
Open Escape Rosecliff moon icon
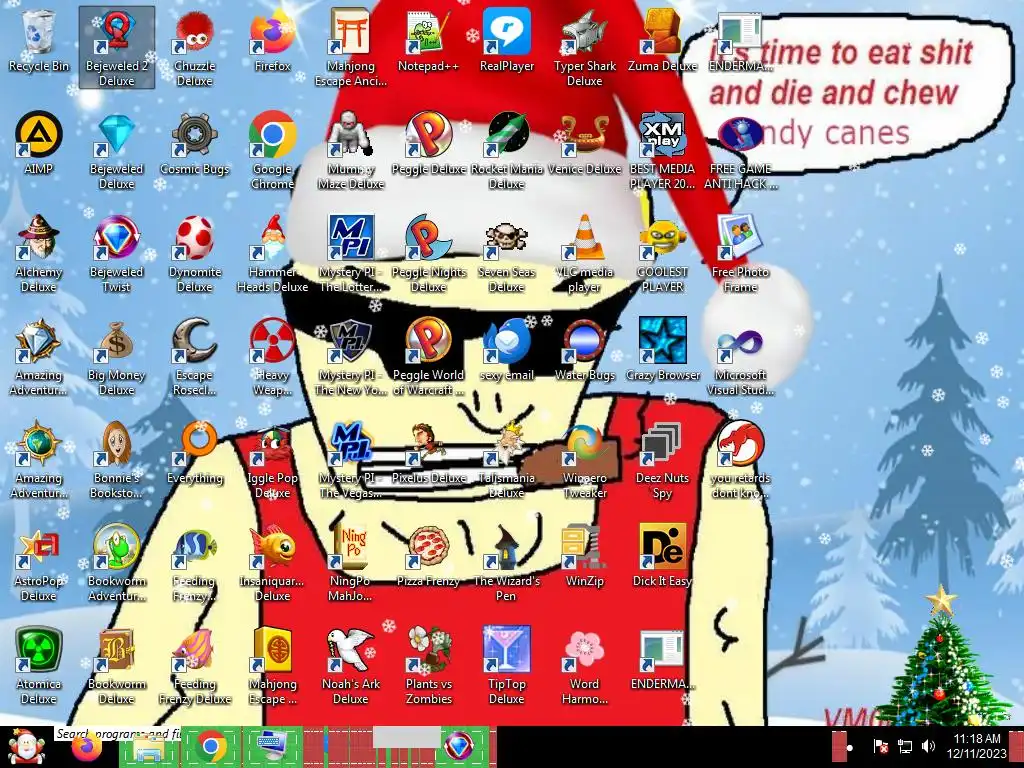(x=195, y=357)
